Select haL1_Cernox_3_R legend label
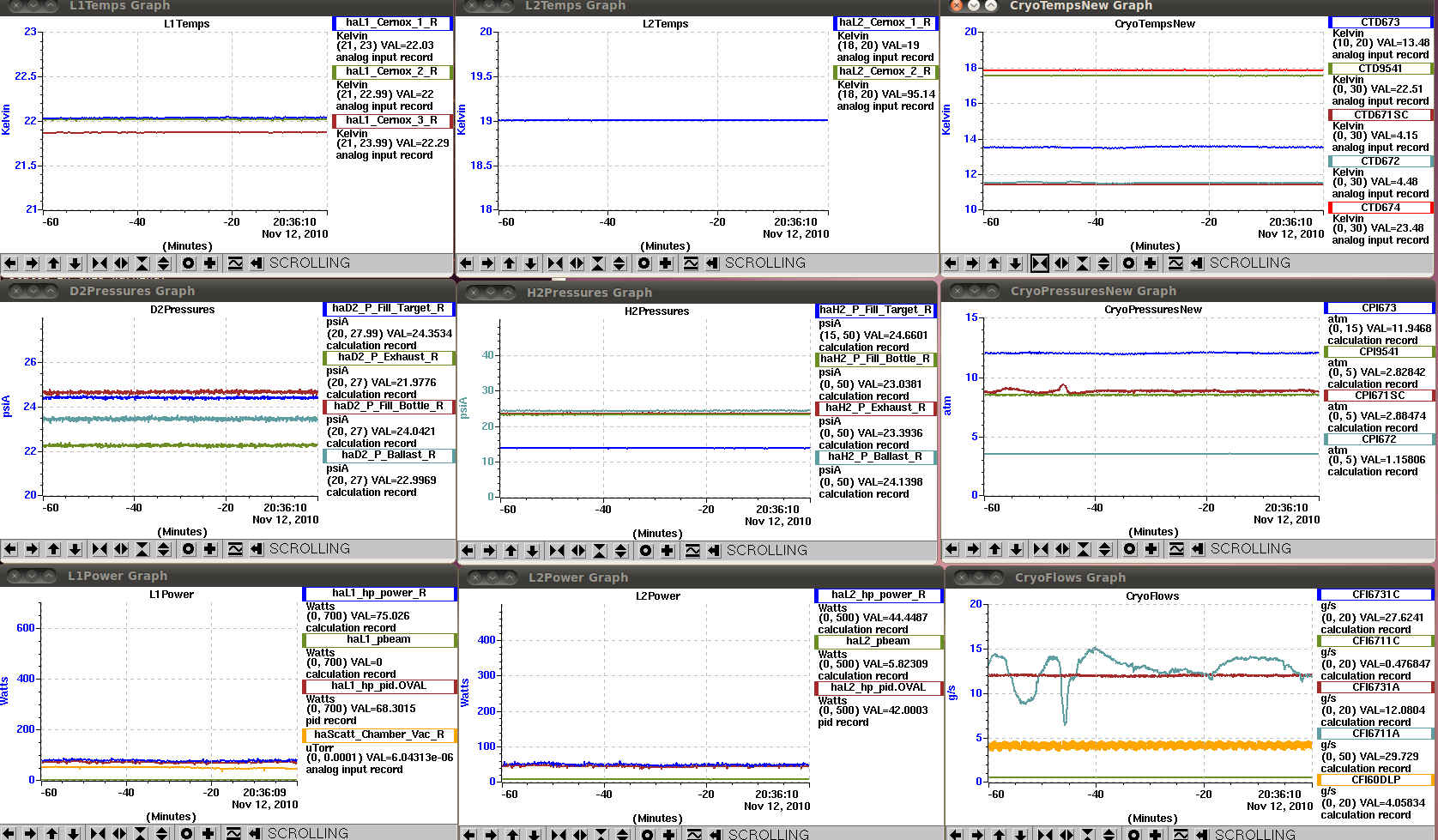Viewport: 1438px width, 840px height. 392,121
